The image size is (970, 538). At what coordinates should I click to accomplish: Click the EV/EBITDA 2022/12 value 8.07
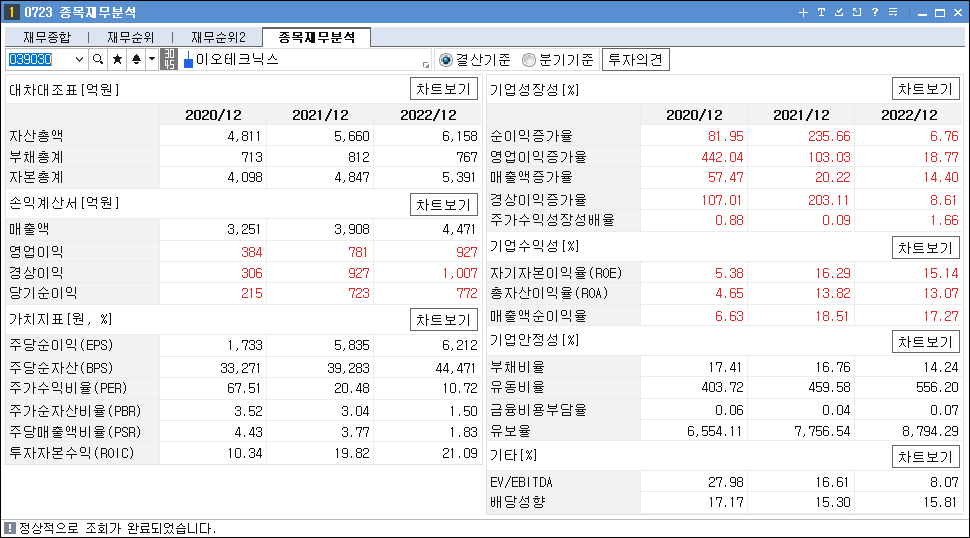944,482
